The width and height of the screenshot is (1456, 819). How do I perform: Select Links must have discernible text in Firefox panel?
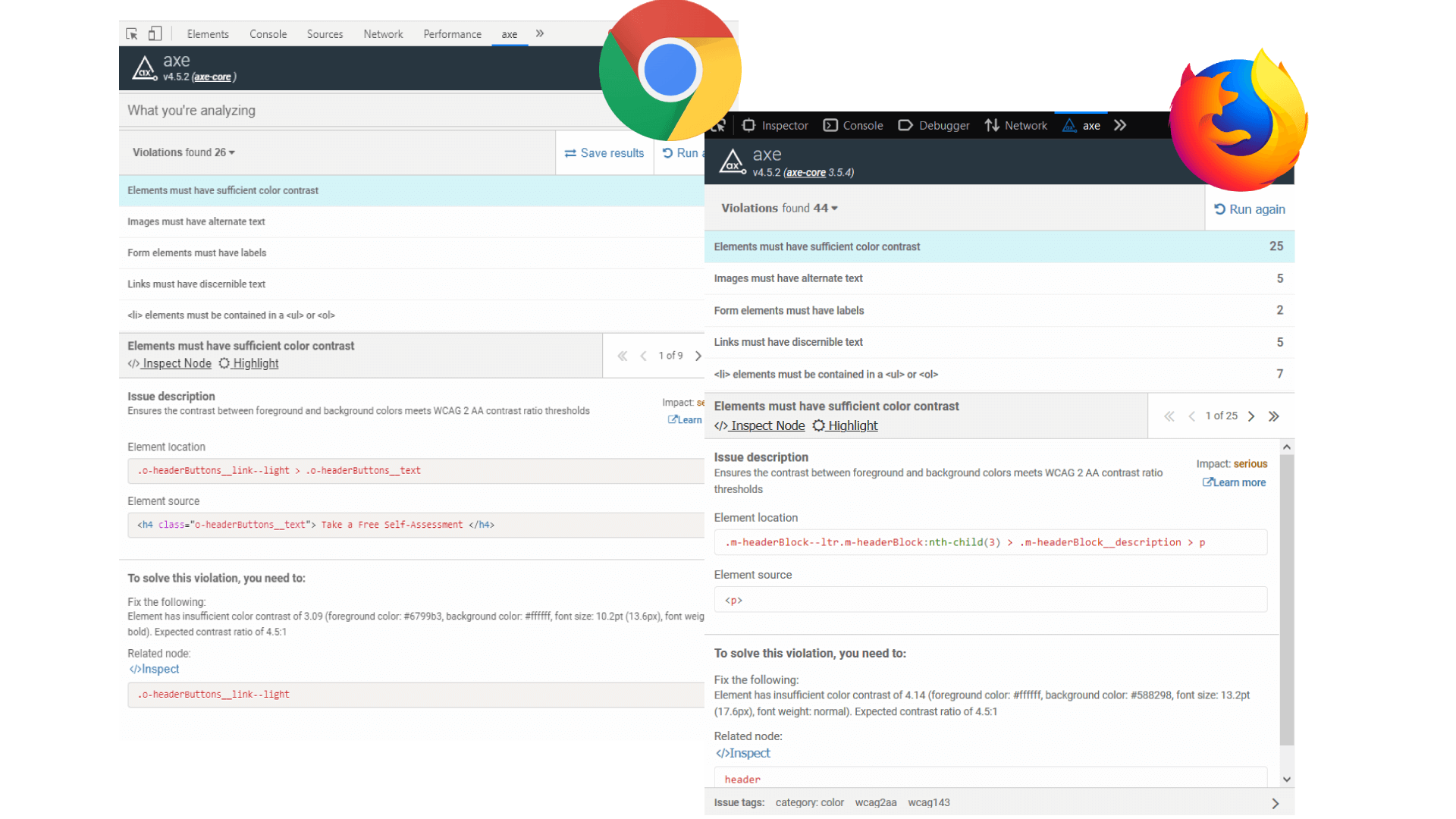999,342
